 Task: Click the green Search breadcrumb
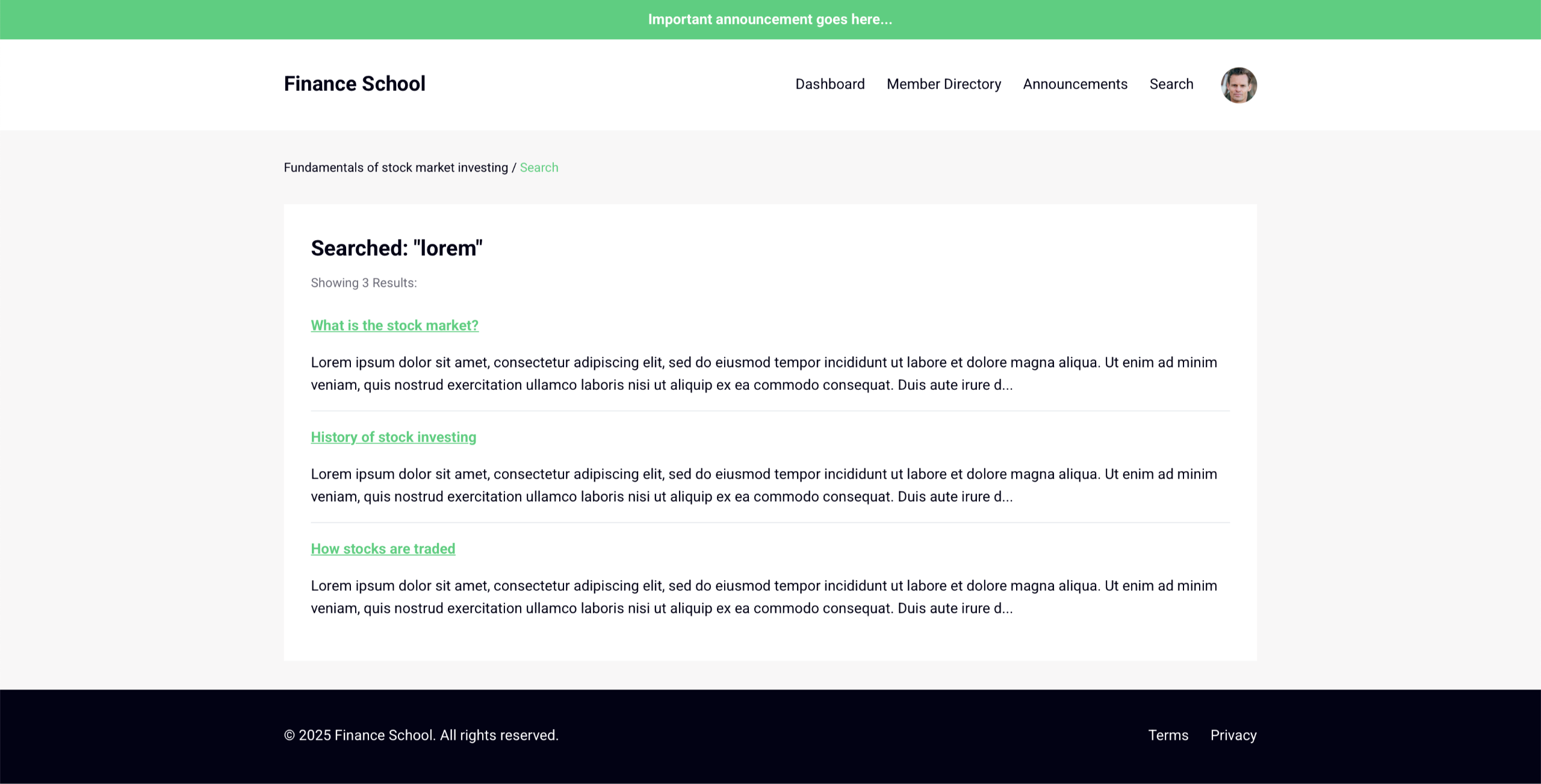coord(539,168)
